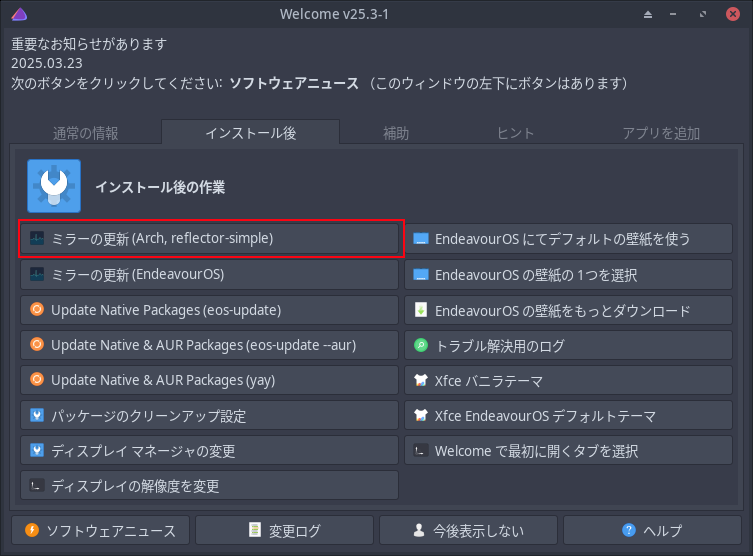Click the blue question mark help icon
Image resolution: width=753 pixels, height=556 pixels.
tap(629, 530)
